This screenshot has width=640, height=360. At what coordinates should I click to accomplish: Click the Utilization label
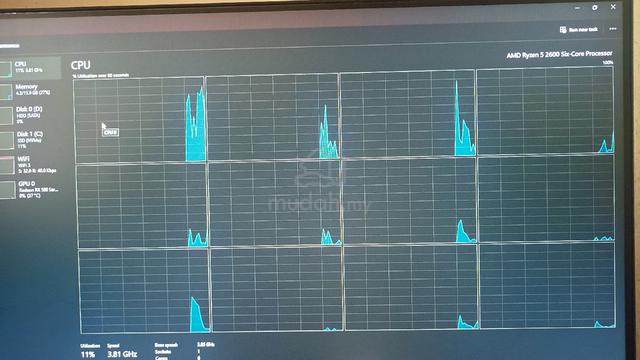pos(90,346)
